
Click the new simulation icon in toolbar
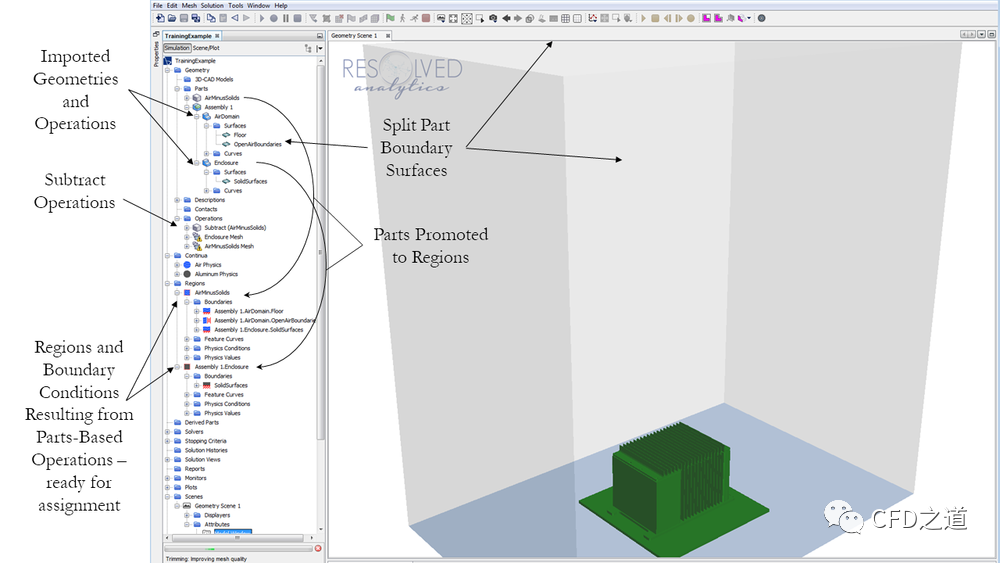[160, 18]
